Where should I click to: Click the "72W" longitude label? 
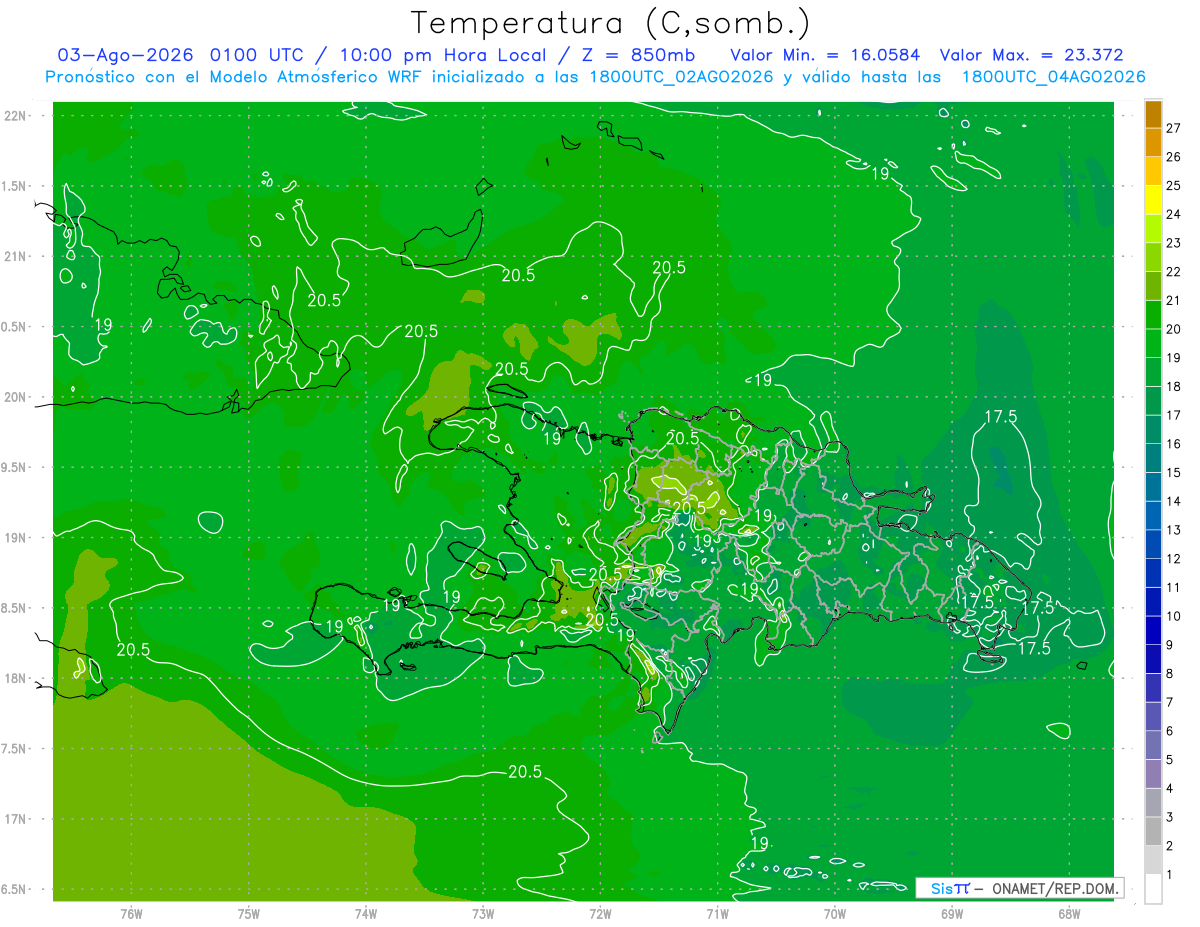[600, 913]
